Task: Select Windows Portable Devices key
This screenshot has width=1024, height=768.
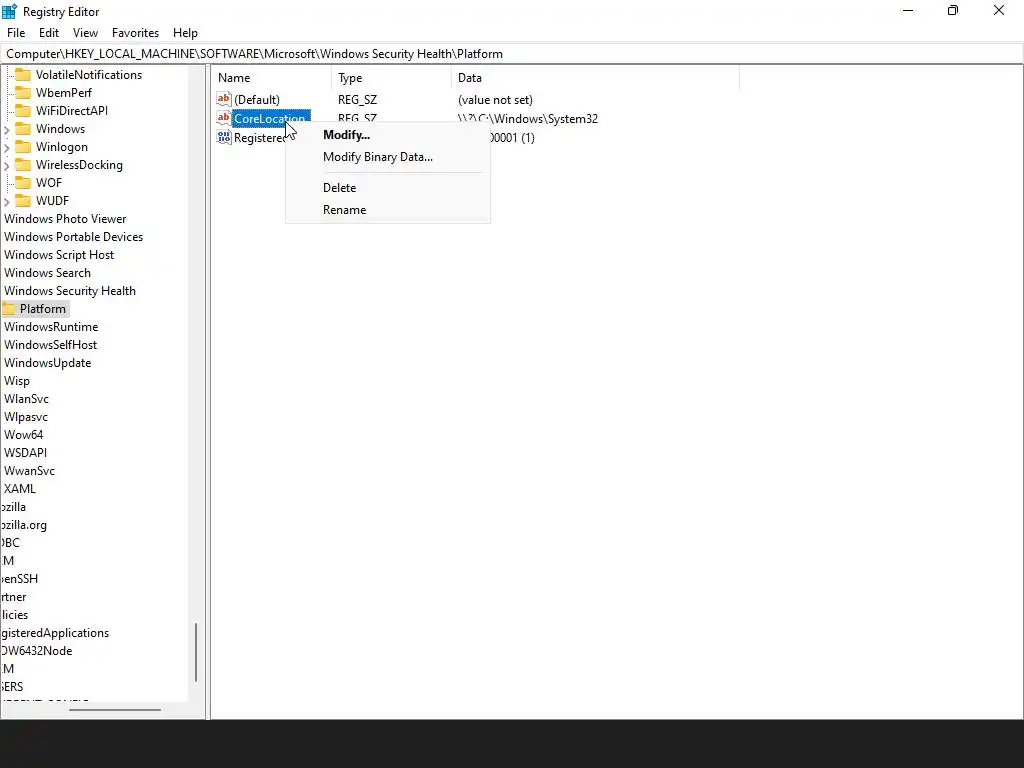Action: pyautogui.click(x=73, y=237)
